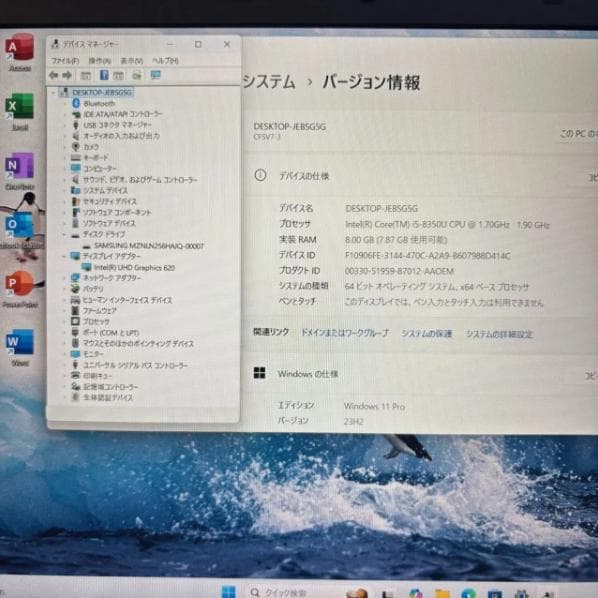Click the show/hide console tree toolbar icon
The height and width of the screenshot is (598, 598).
(x=86, y=76)
